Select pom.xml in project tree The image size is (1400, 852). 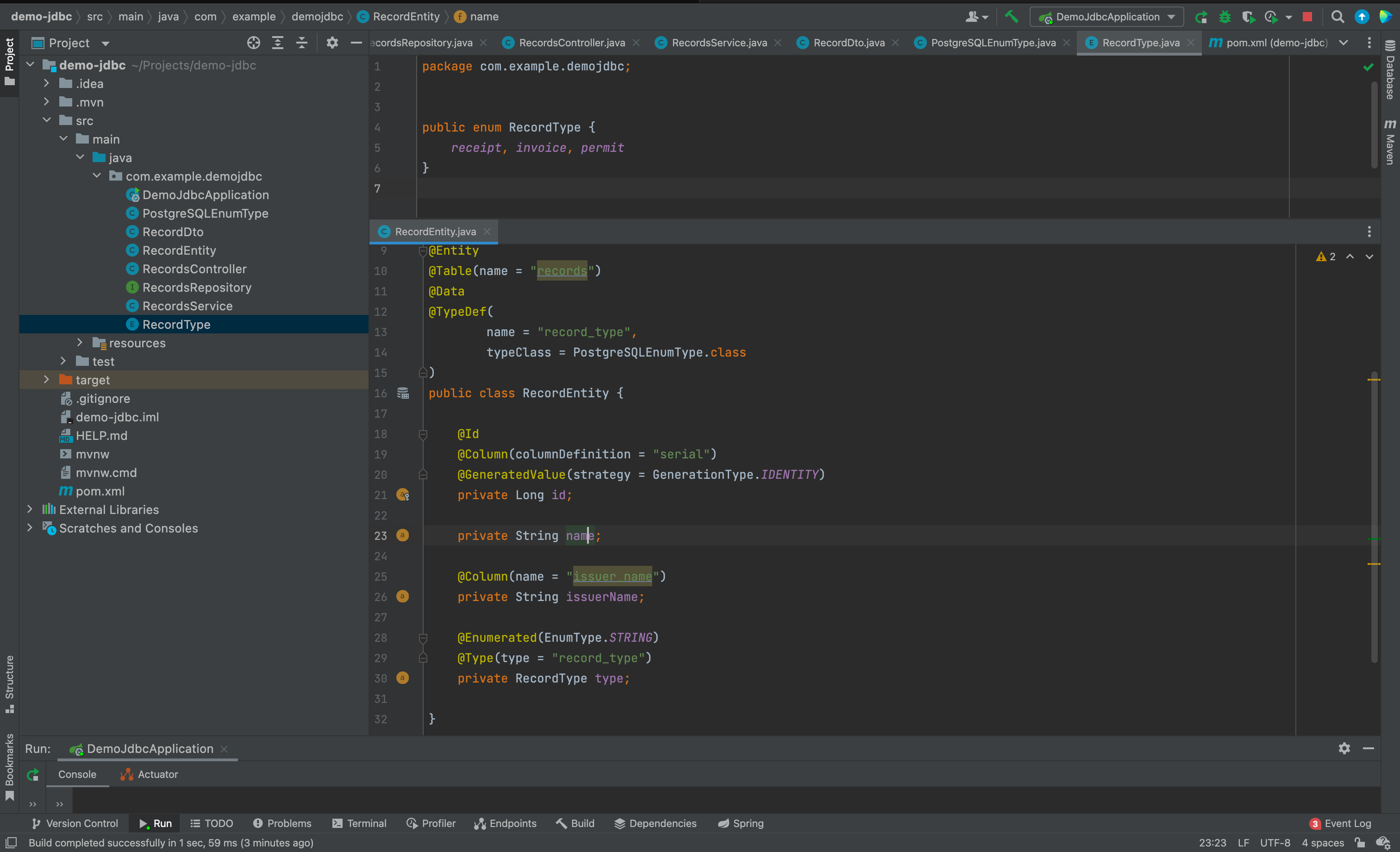tap(100, 490)
